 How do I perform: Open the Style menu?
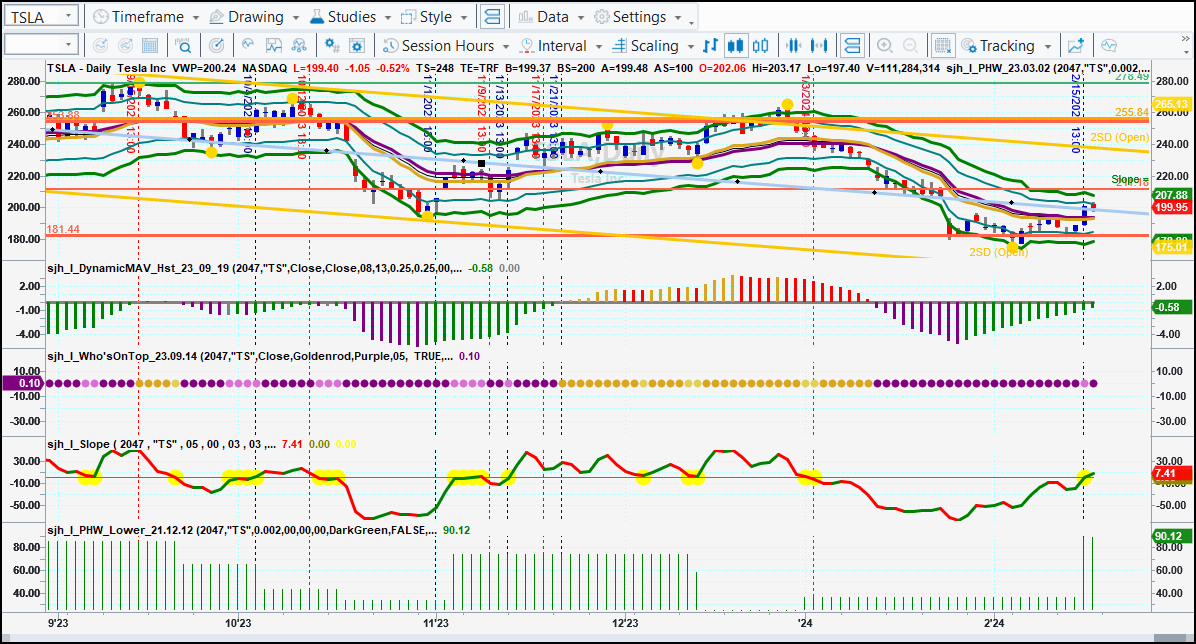434,16
